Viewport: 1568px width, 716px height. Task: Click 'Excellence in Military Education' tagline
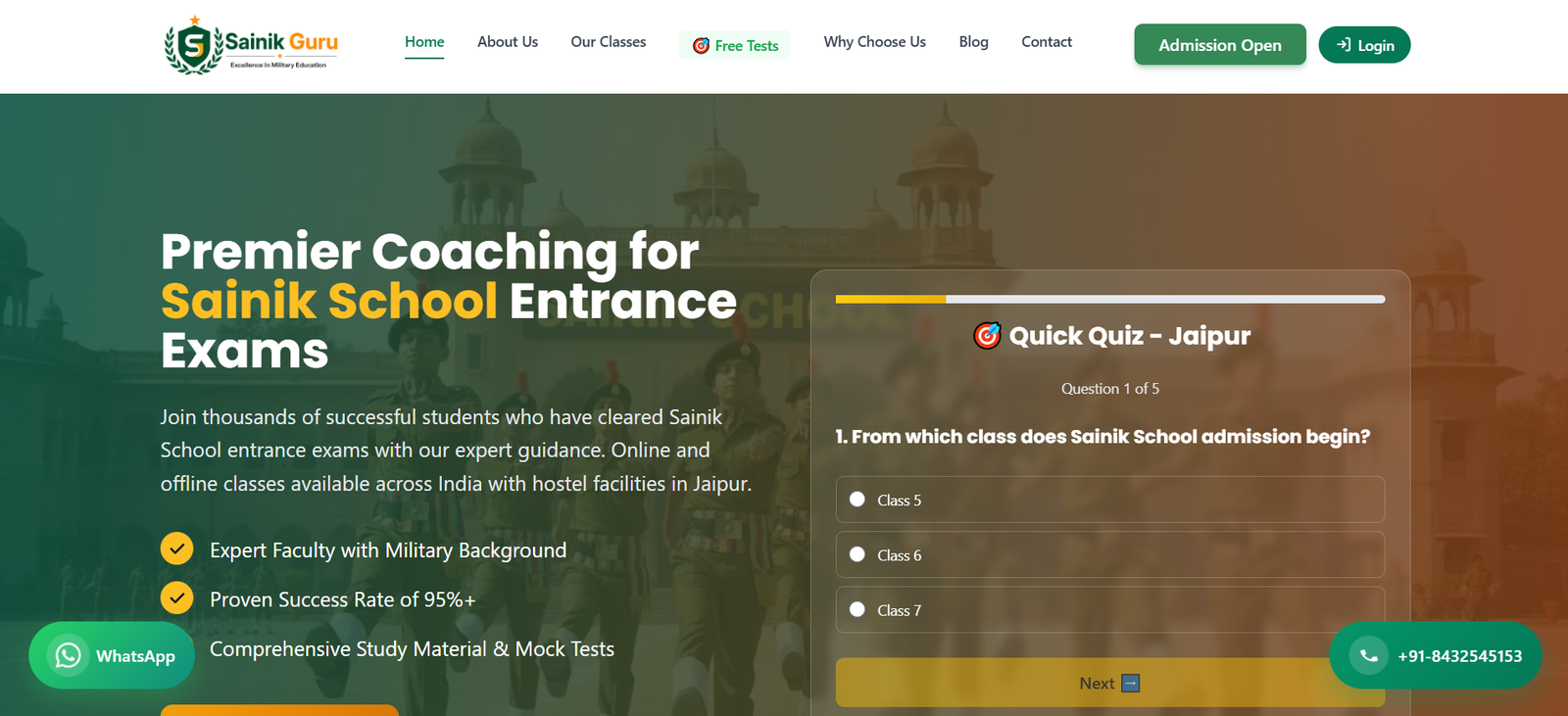pos(278,65)
